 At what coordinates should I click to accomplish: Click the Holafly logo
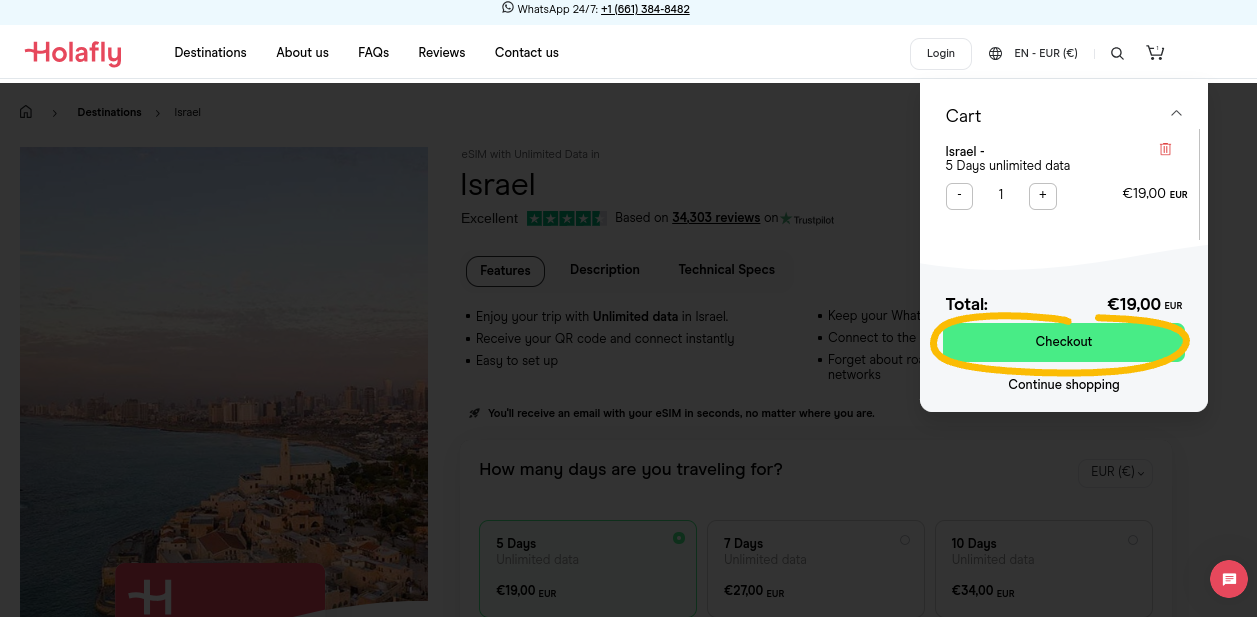pos(73,53)
